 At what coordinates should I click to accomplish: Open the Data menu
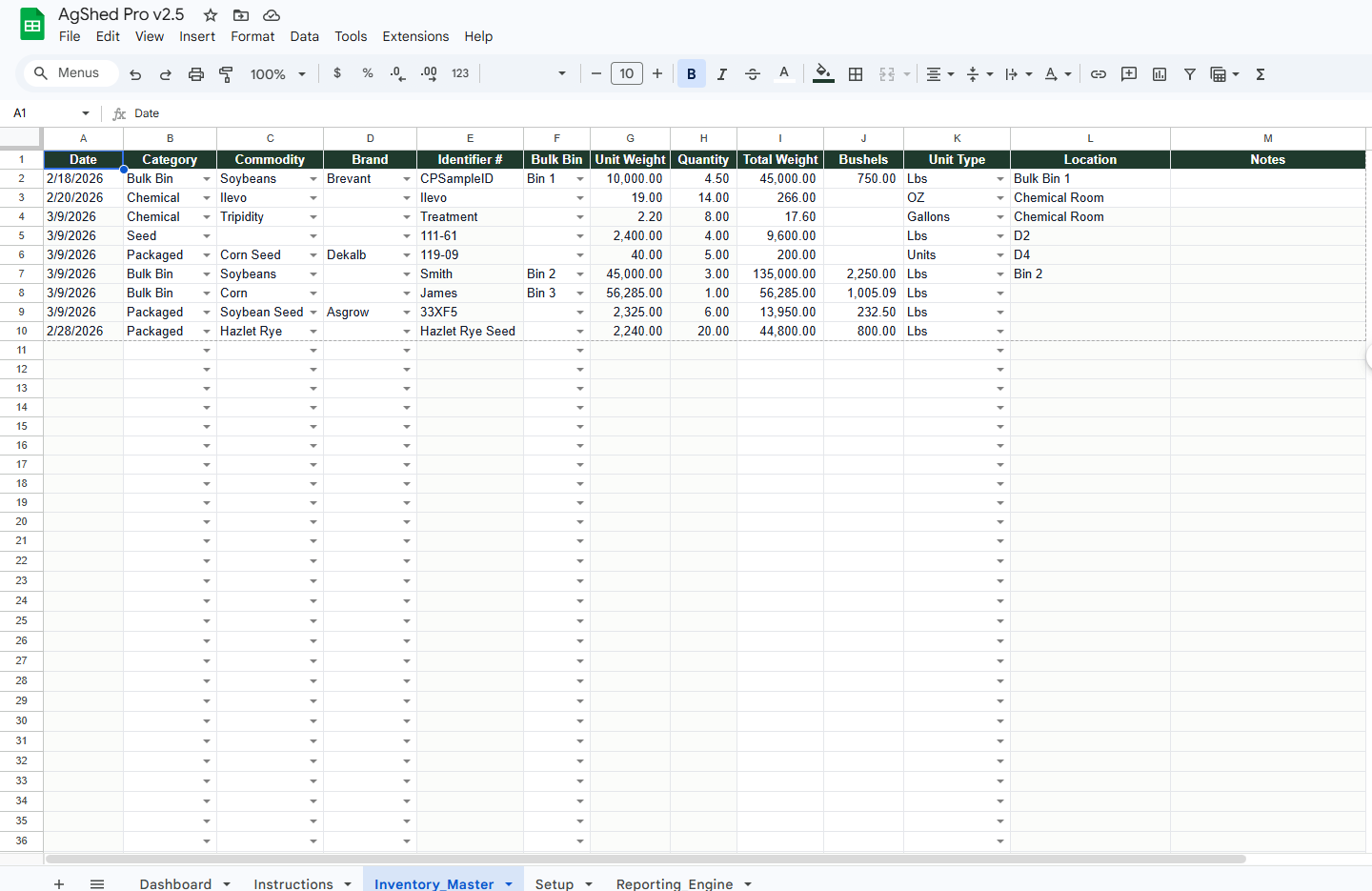coord(304,36)
